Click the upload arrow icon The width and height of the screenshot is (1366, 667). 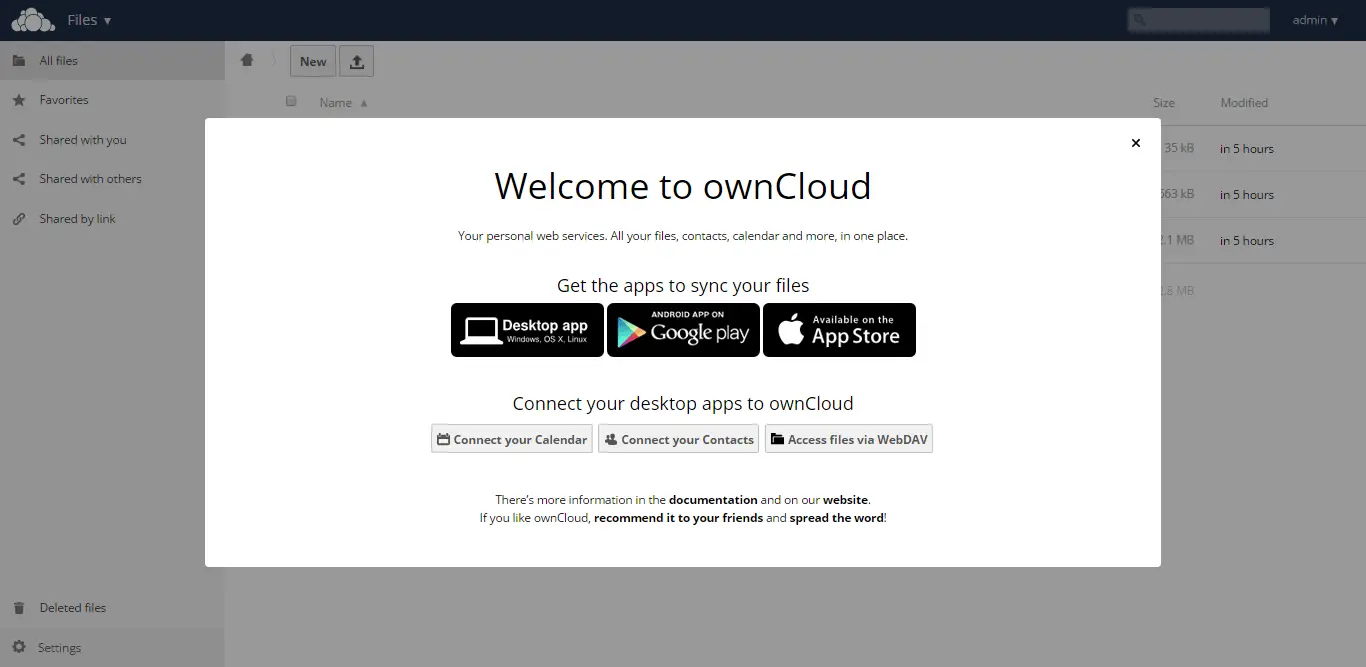tap(356, 62)
